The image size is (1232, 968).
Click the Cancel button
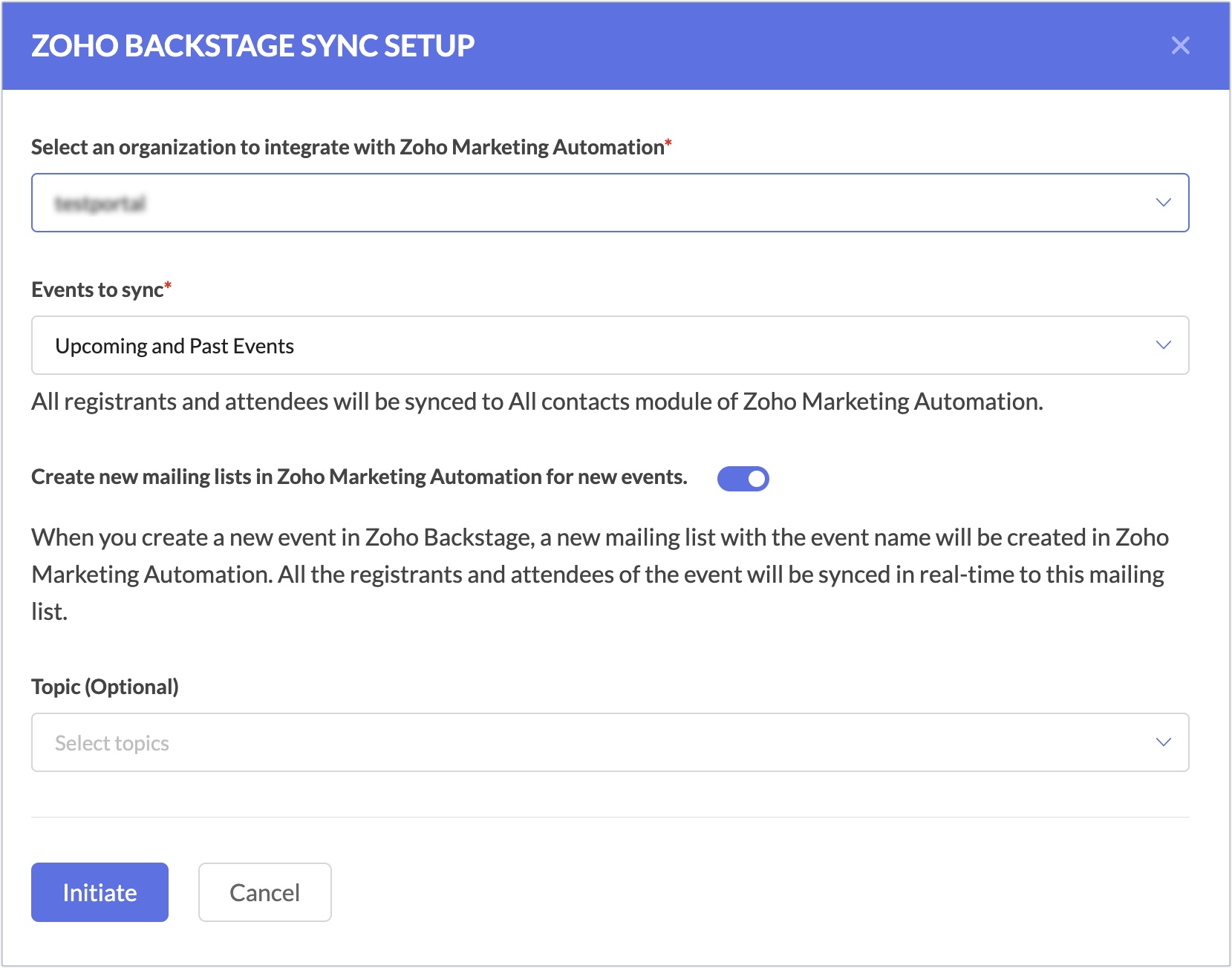(x=264, y=892)
